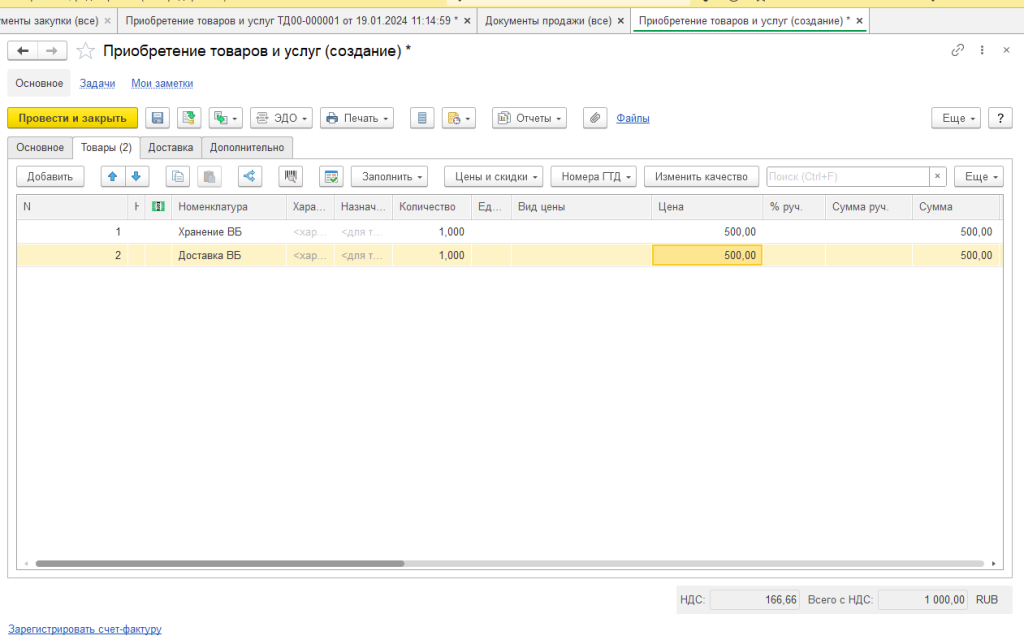
Task: Open the table Еще menu
Action: pos(978,177)
